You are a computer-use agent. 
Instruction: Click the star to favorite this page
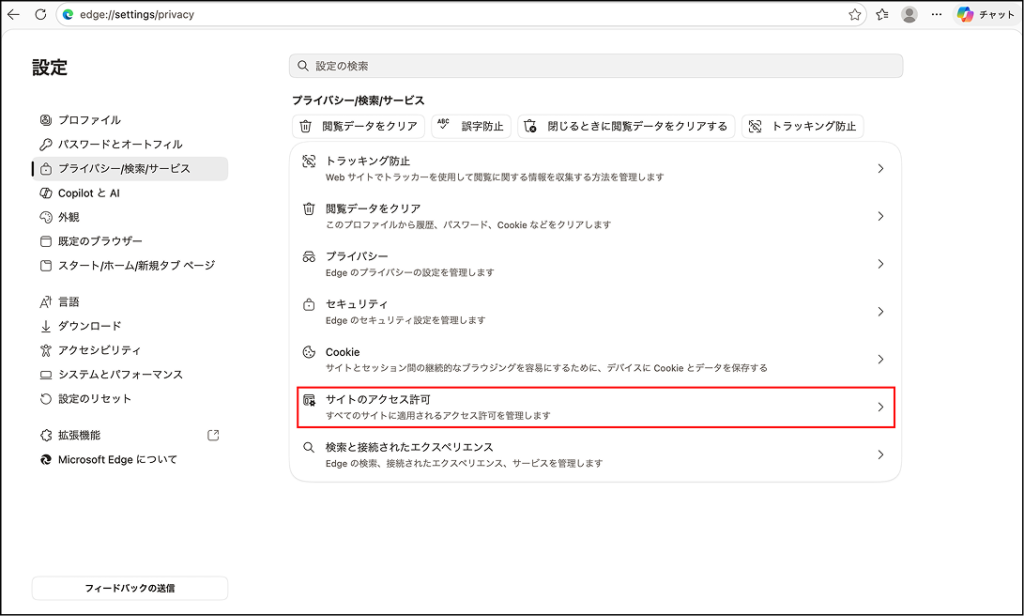[854, 14]
